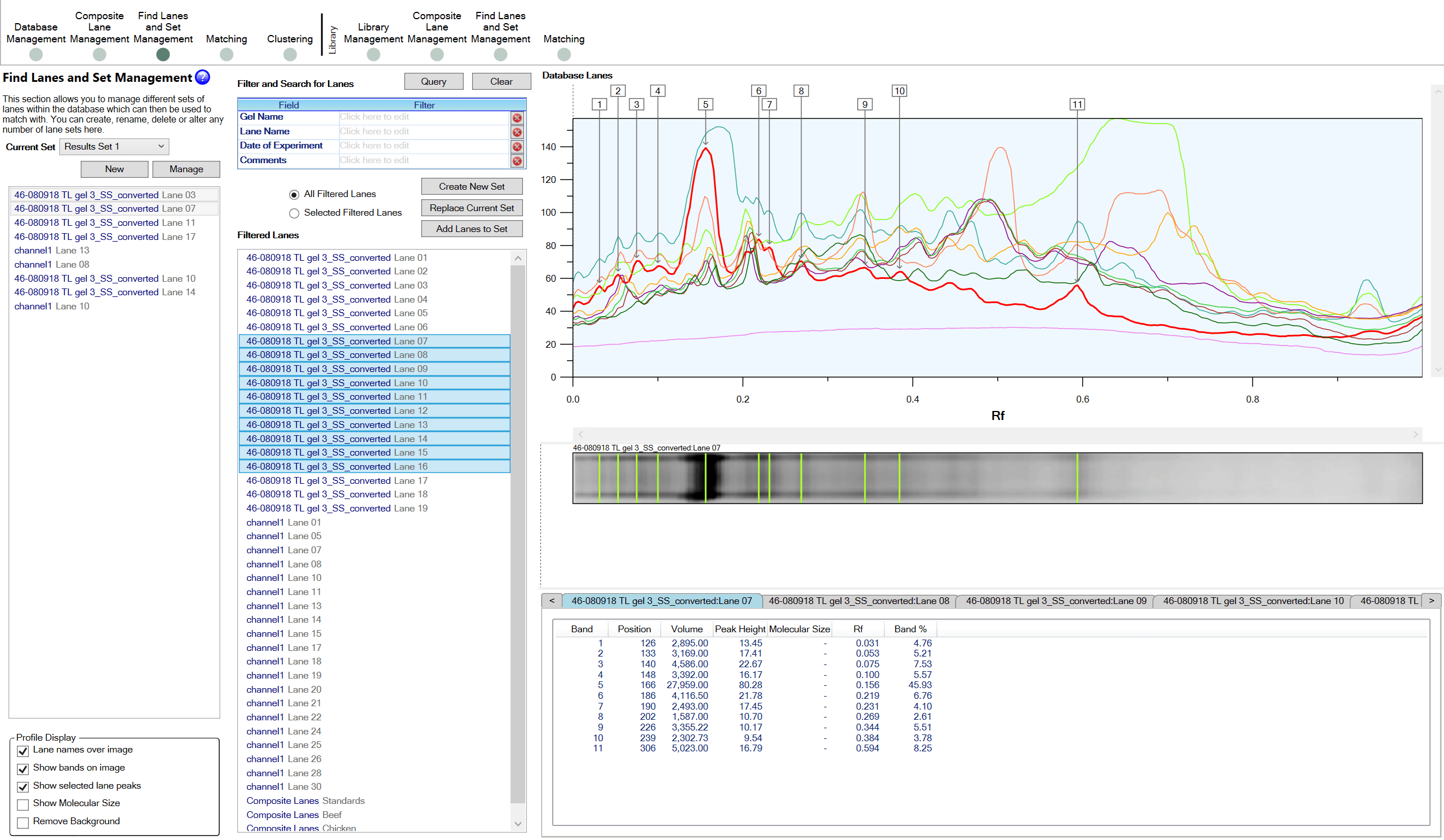Click Filtered Lanes scrollbar up arrow
This screenshot has width=1444, height=840.
[517, 258]
